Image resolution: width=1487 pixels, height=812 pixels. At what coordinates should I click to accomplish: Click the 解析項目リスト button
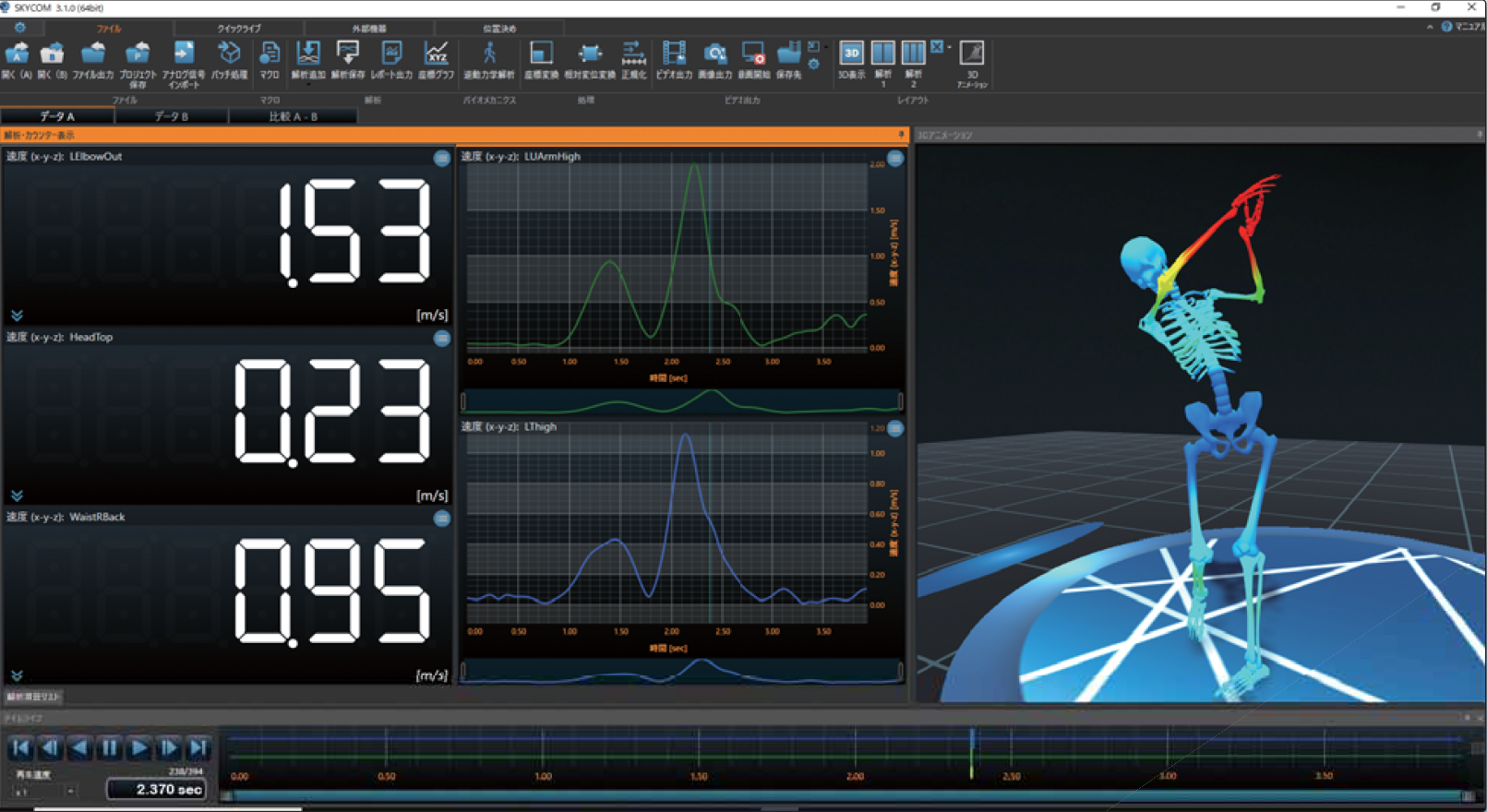pos(33,697)
